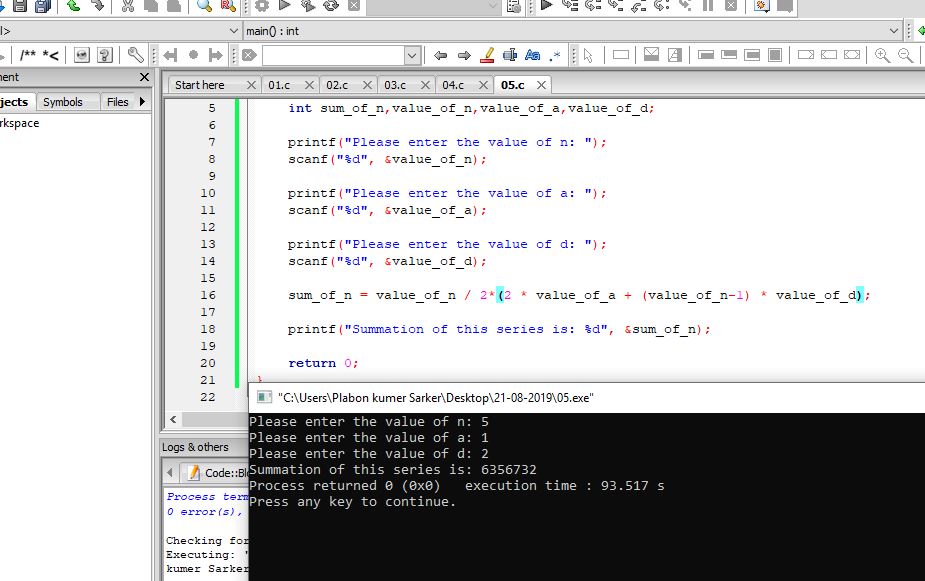Click the Save all files icon
Image resolution: width=925 pixels, height=581 pixels.
[x=43, y=6]
